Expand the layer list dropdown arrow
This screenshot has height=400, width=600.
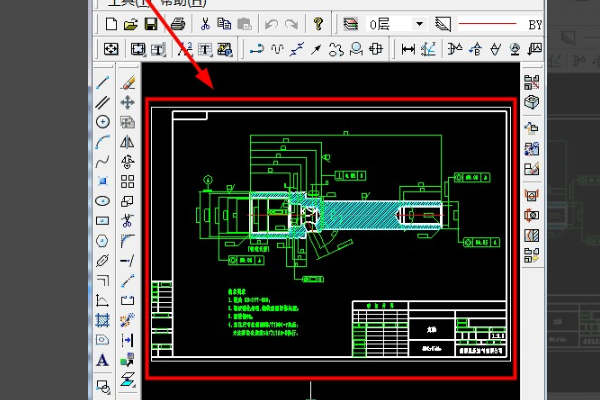click(418, 23)
